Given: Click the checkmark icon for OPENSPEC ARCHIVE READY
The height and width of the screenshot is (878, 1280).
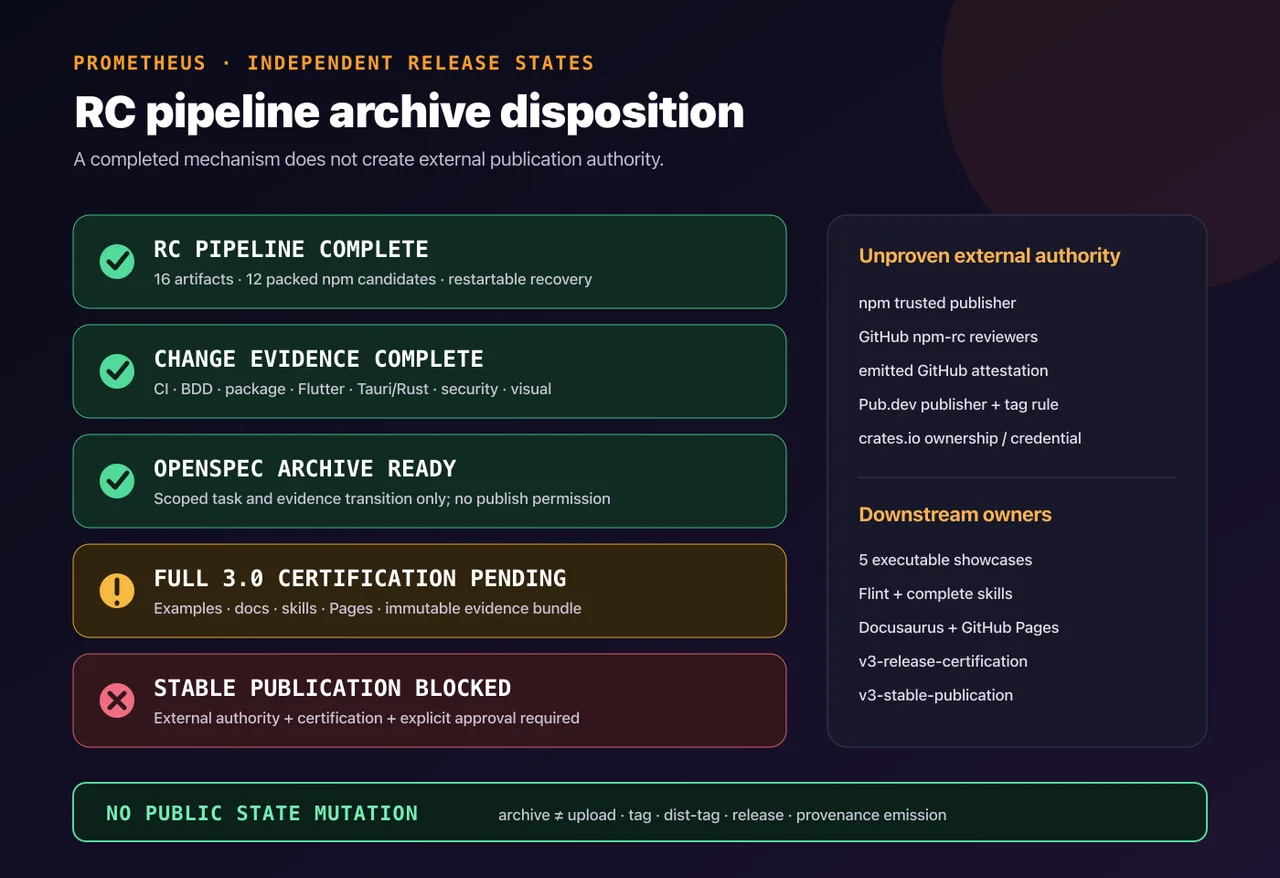Looking at the screenshot, I should pyautogui.click(x=117, y=481).
